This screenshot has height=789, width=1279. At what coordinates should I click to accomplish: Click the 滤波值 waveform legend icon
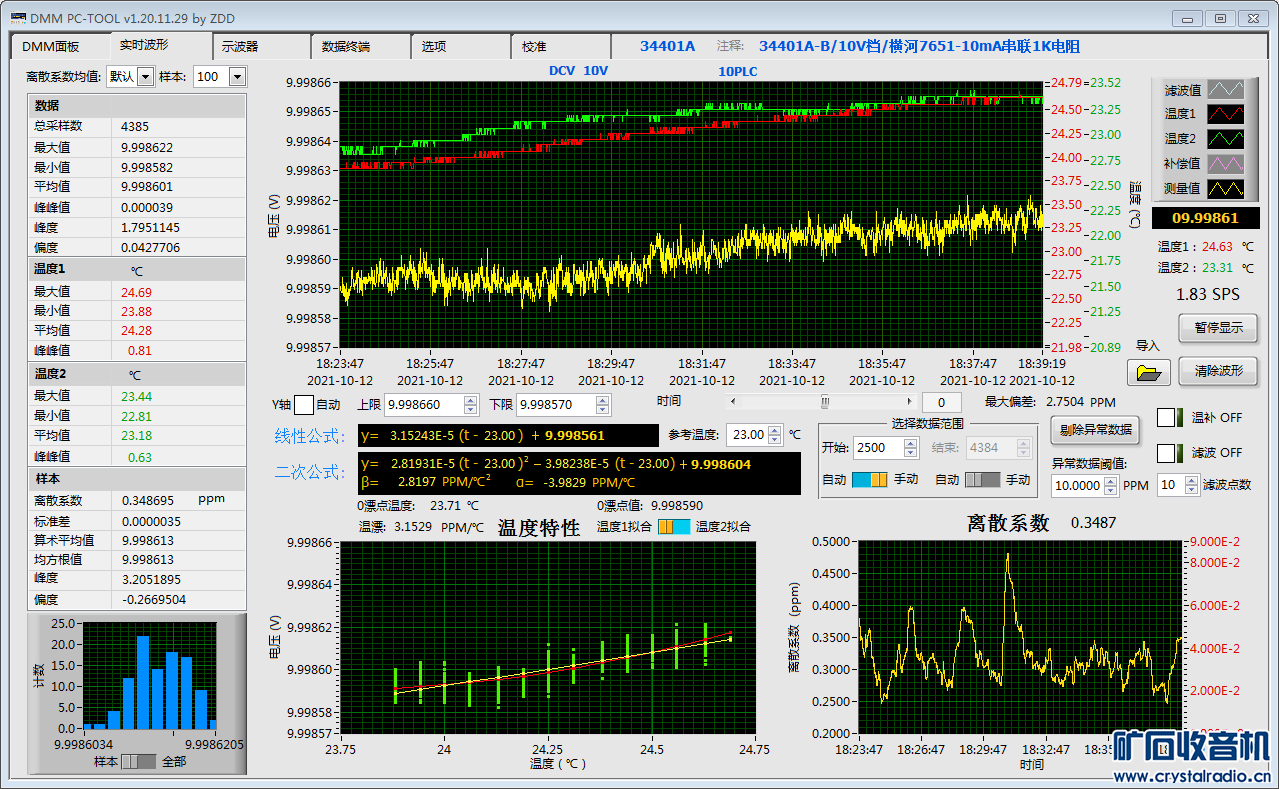point(1227,90)
